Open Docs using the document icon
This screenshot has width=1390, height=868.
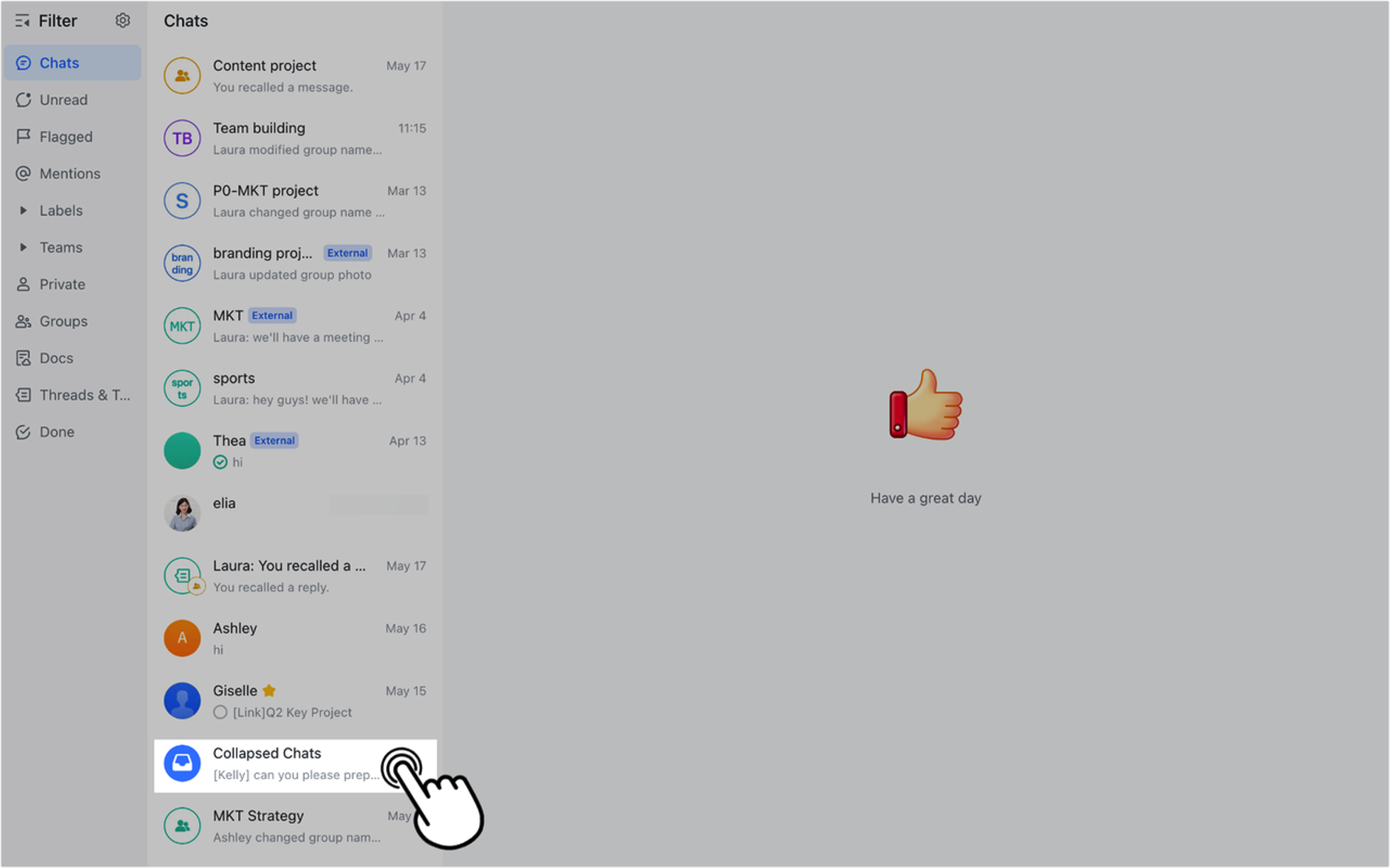click(23, 358)
